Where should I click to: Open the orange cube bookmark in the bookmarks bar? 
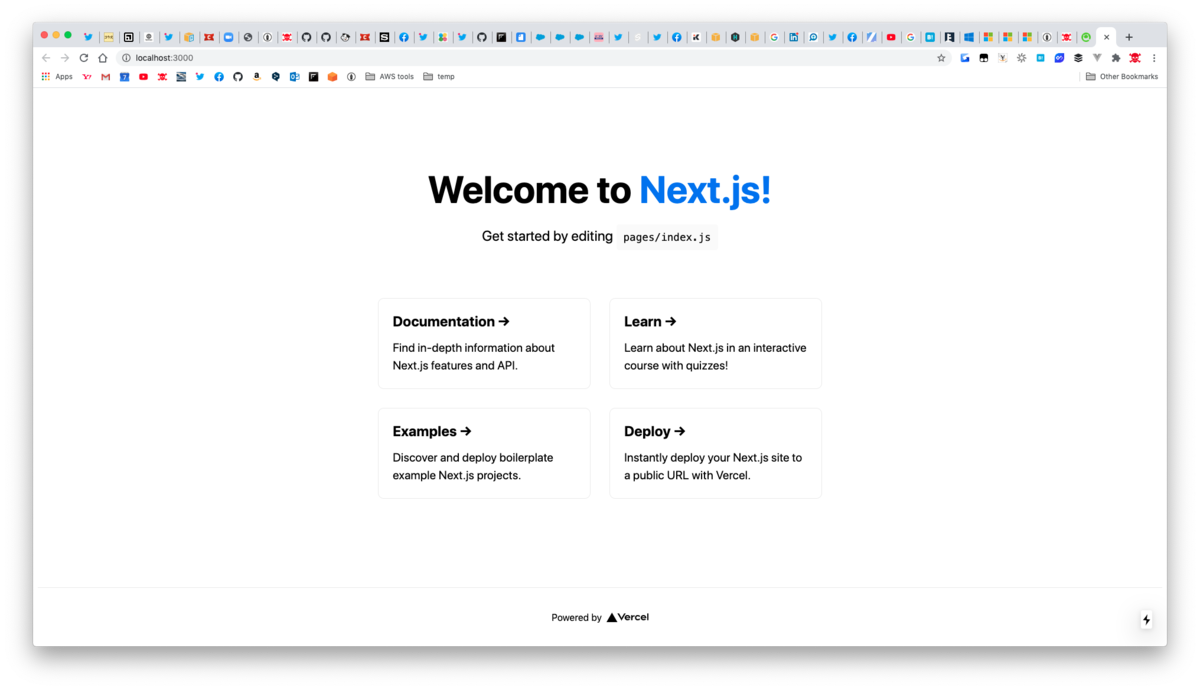click(x=333, y=76)
